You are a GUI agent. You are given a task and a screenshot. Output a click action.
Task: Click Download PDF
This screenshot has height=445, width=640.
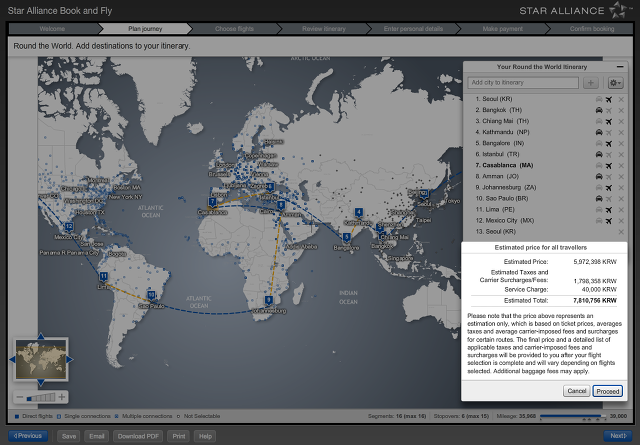pos(138,436)
